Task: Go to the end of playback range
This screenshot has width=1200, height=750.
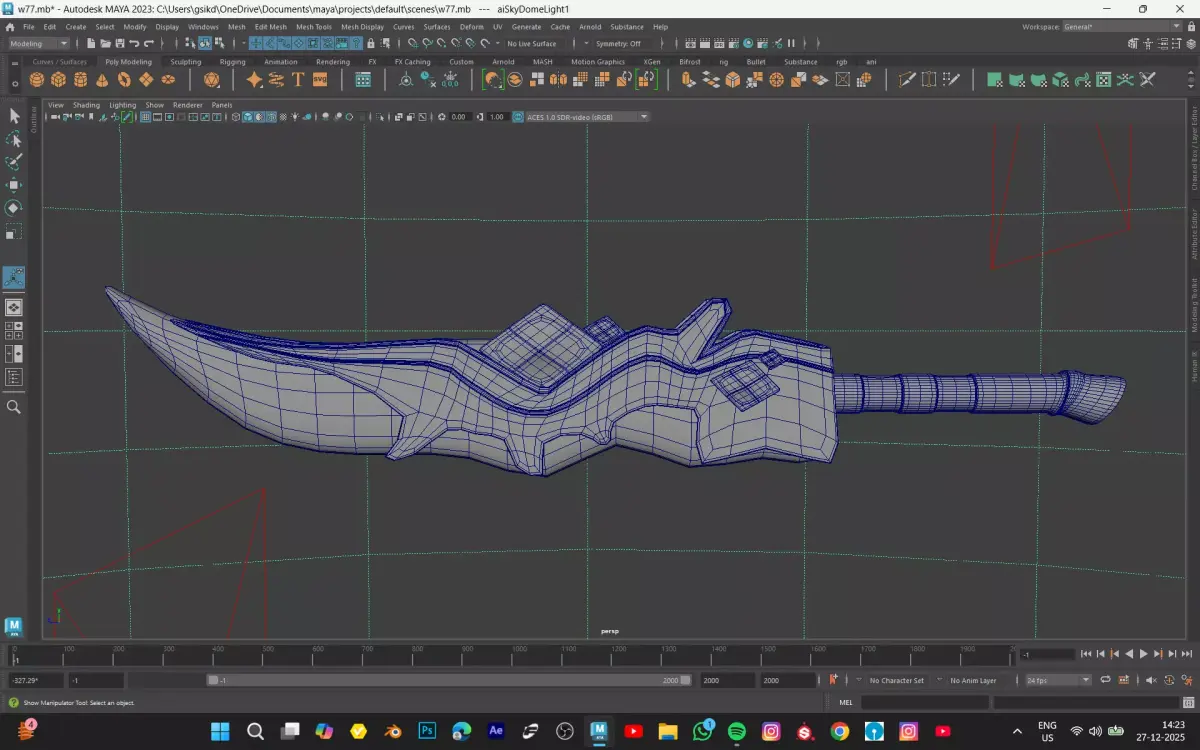Action: [1187, 654]
